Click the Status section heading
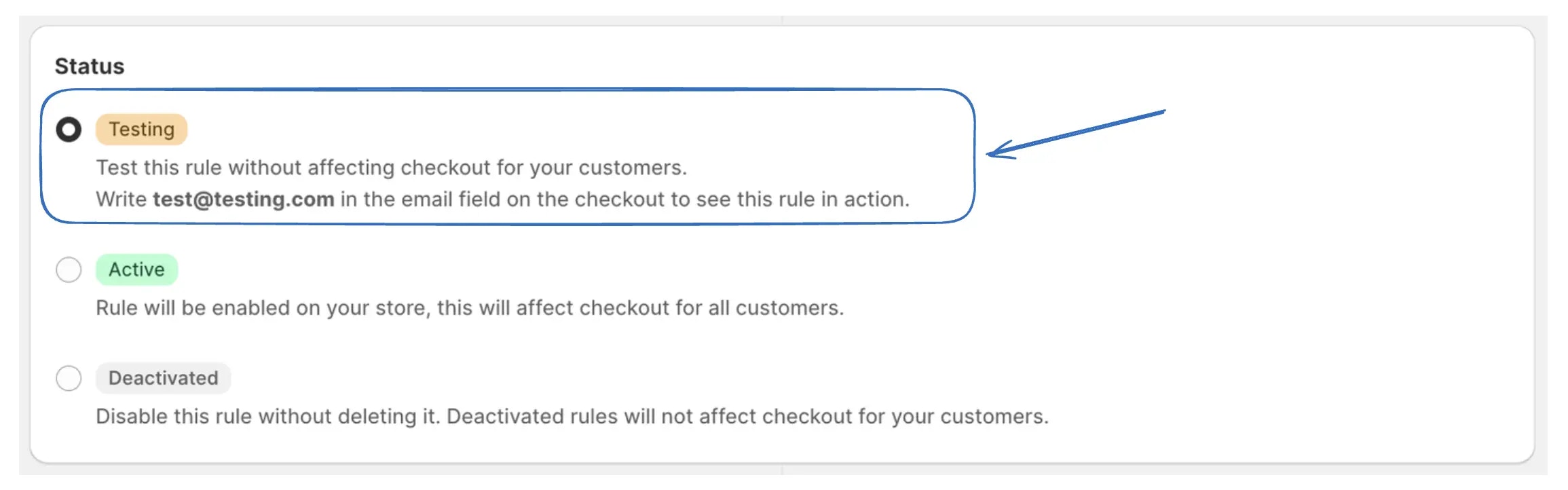Screen dimensions: 1568x490 (90, 66)
